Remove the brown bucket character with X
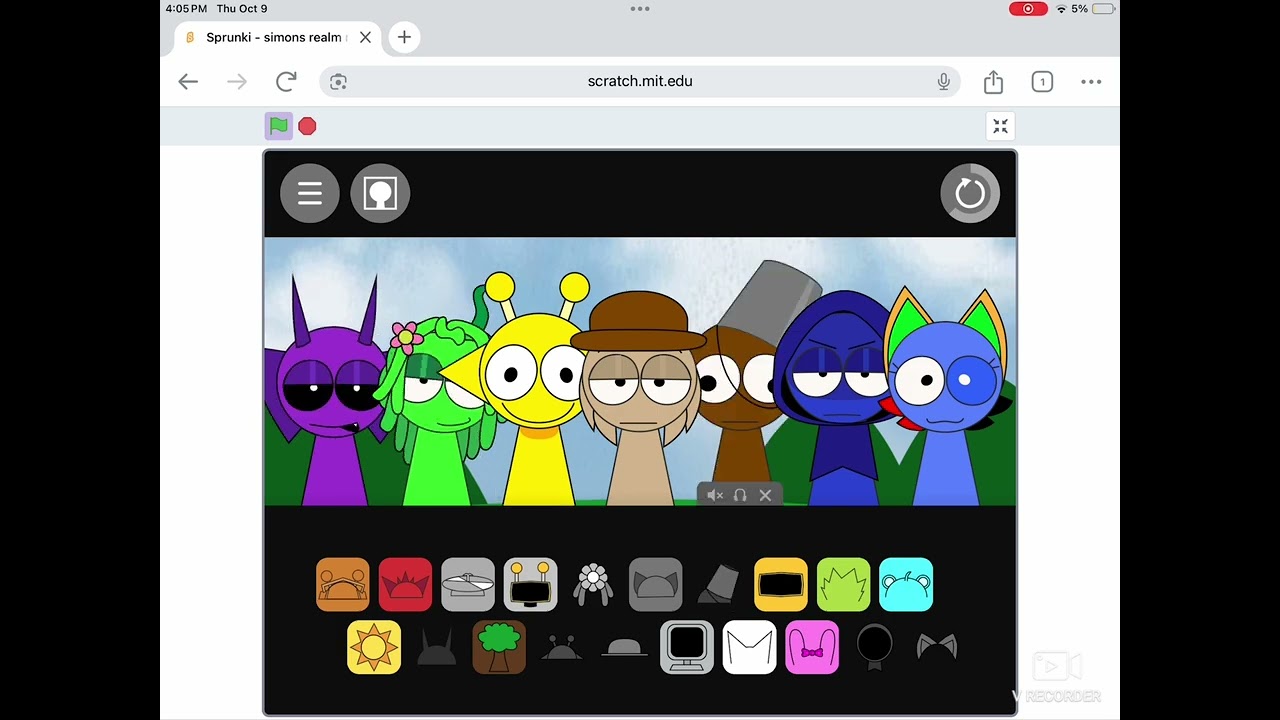1280x720 pixels. pos(766,495)
